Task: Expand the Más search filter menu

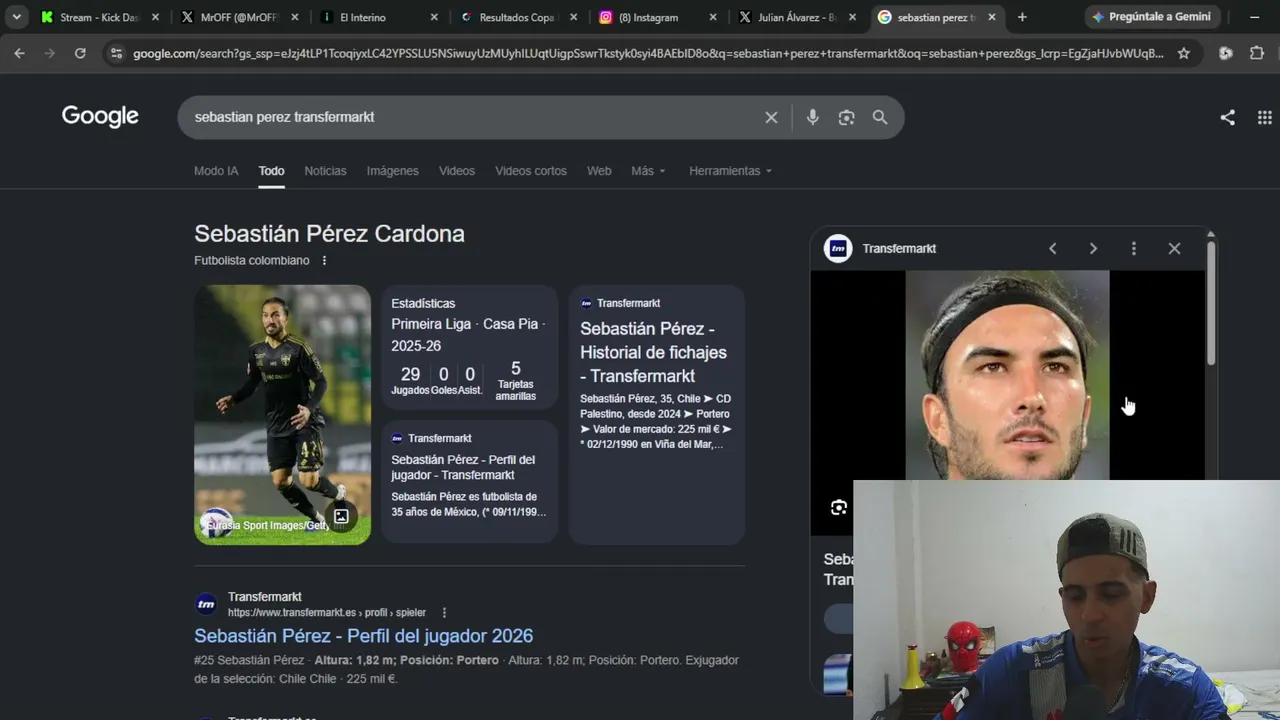Action: tap(648, 171)
